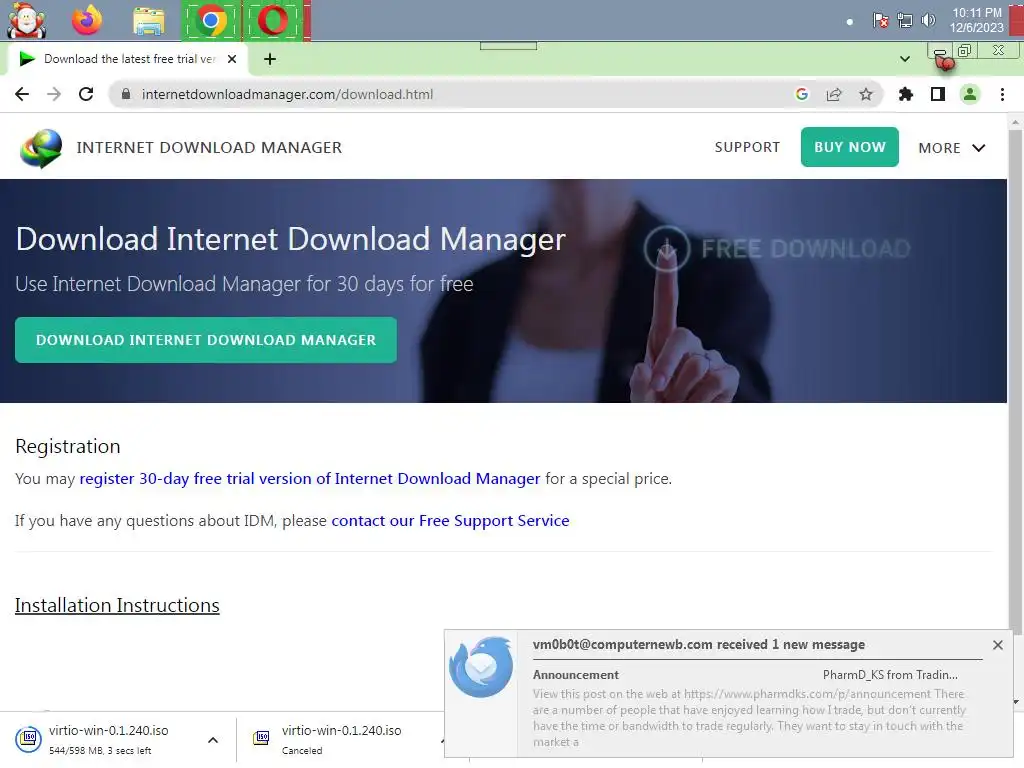This screenshot has height=768, width=1024.
Task: Open the network tray icon
Action: [904, 20]
